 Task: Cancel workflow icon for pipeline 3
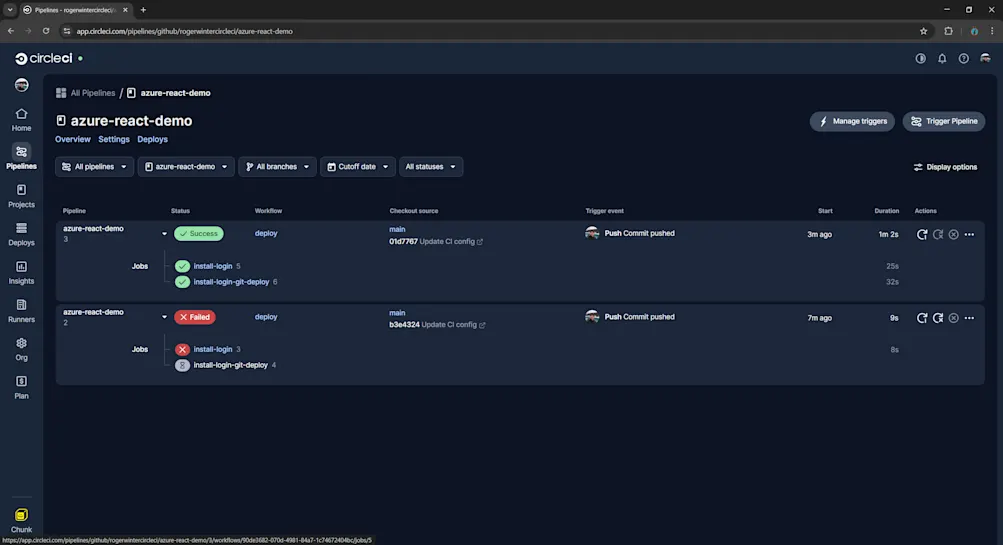pyautogui.click(x=953, y=234)
